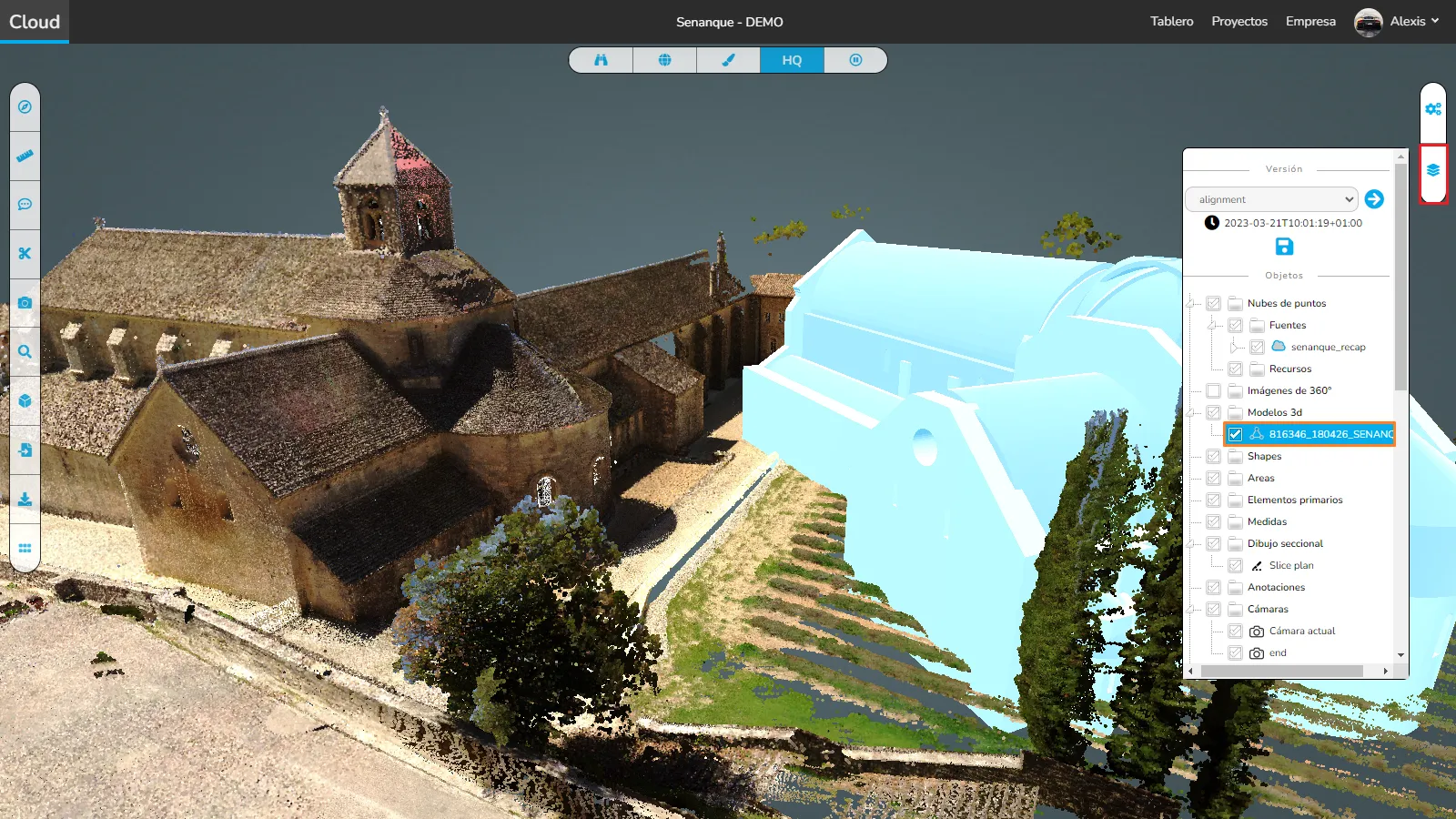The height and width of the screenshot is (819, 1456).
Task: Toggle the Fuentes checkbox
Action: pos(1235,325)
